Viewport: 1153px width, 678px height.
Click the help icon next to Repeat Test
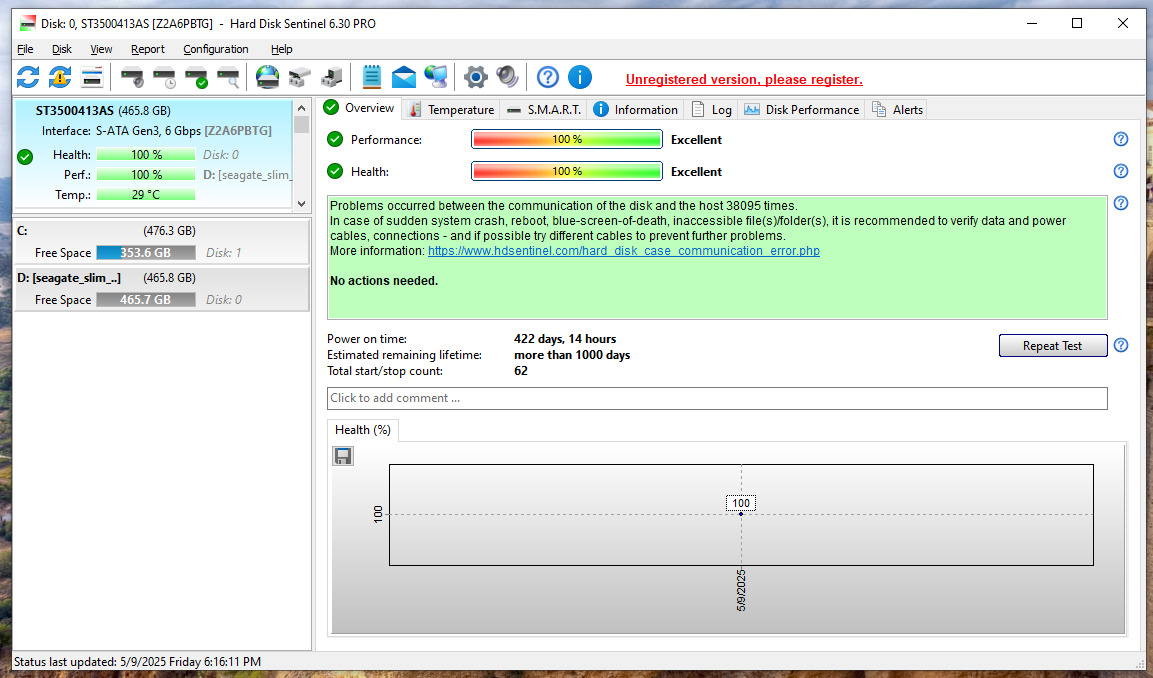pos(1121,345)
